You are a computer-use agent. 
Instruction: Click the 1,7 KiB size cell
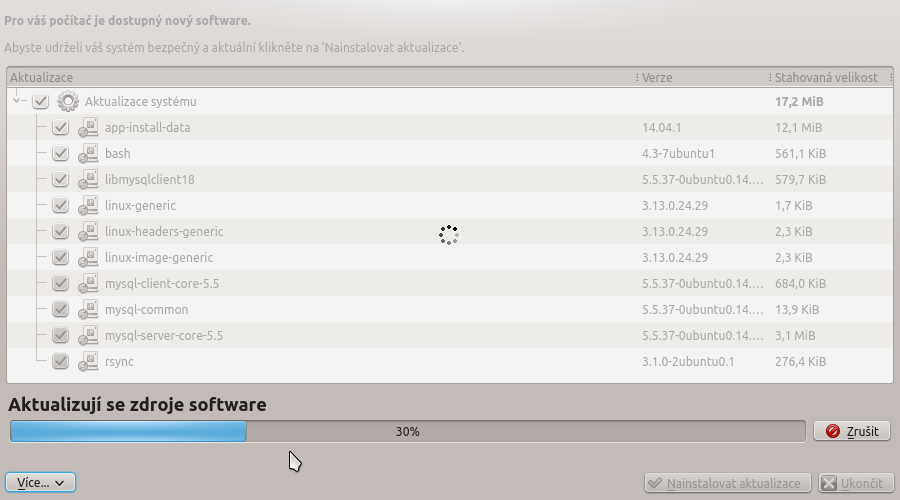click(794, 206)
